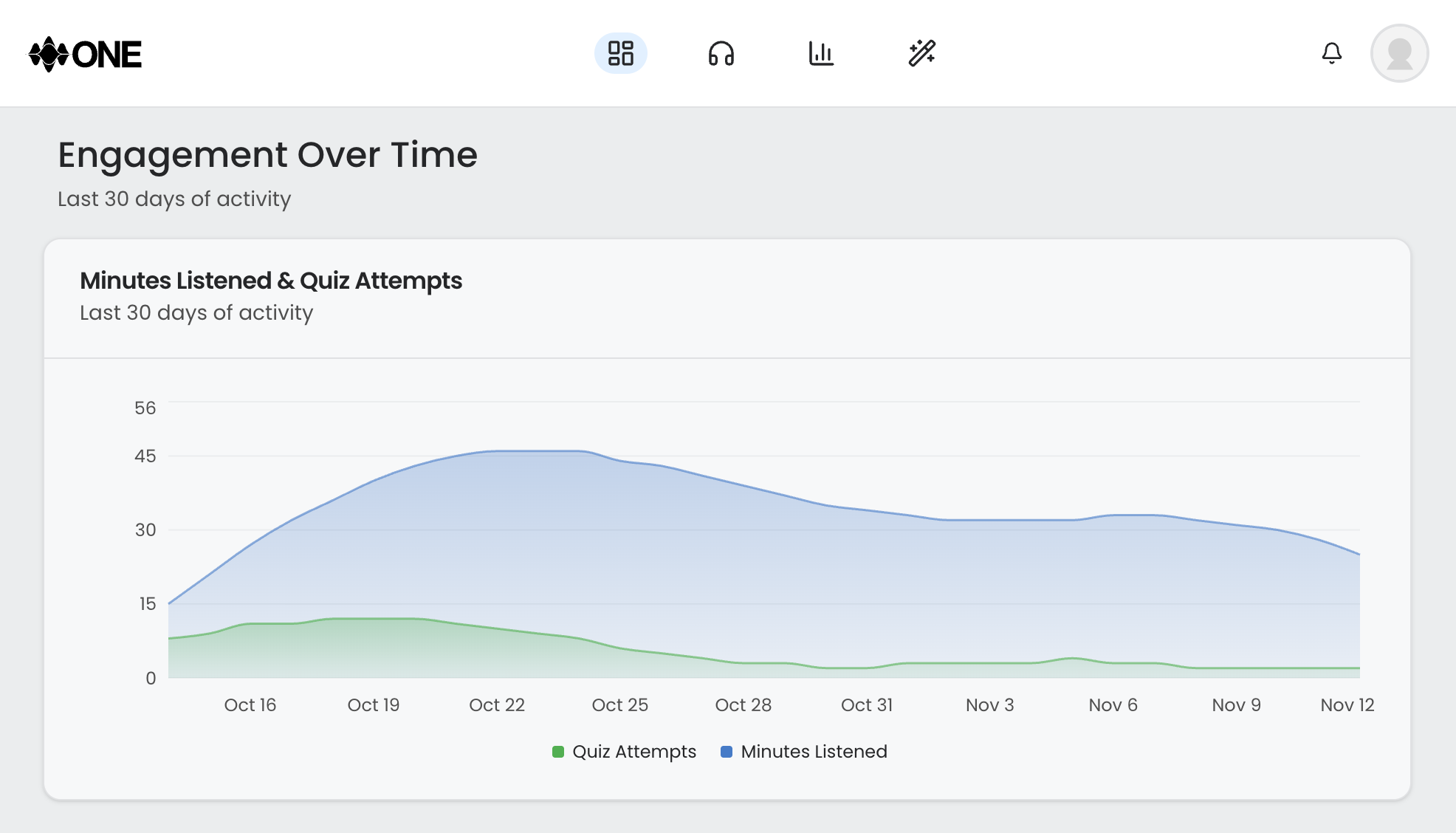
Task: Click the green legend color swatch
Action: [557, 752]
